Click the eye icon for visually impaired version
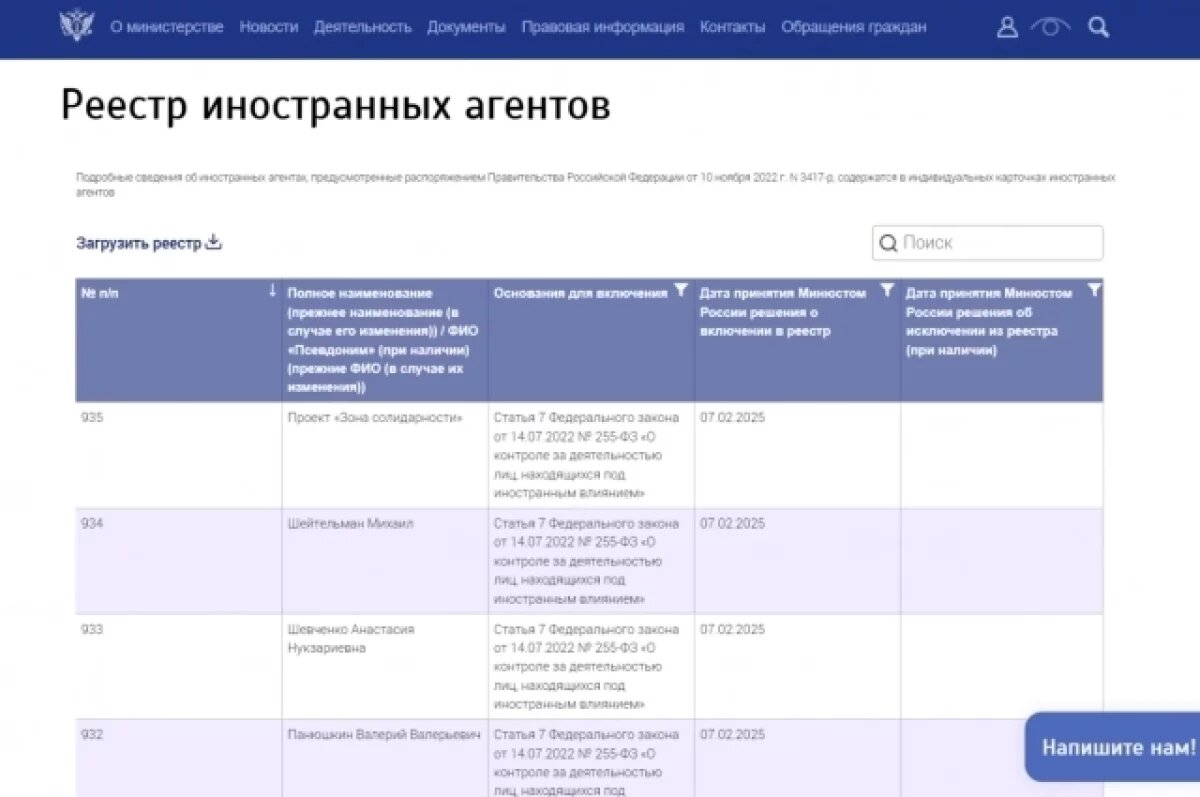The height and width of the screenshot is (797, 1200). pyautogui.click(x=1049, y=28)
